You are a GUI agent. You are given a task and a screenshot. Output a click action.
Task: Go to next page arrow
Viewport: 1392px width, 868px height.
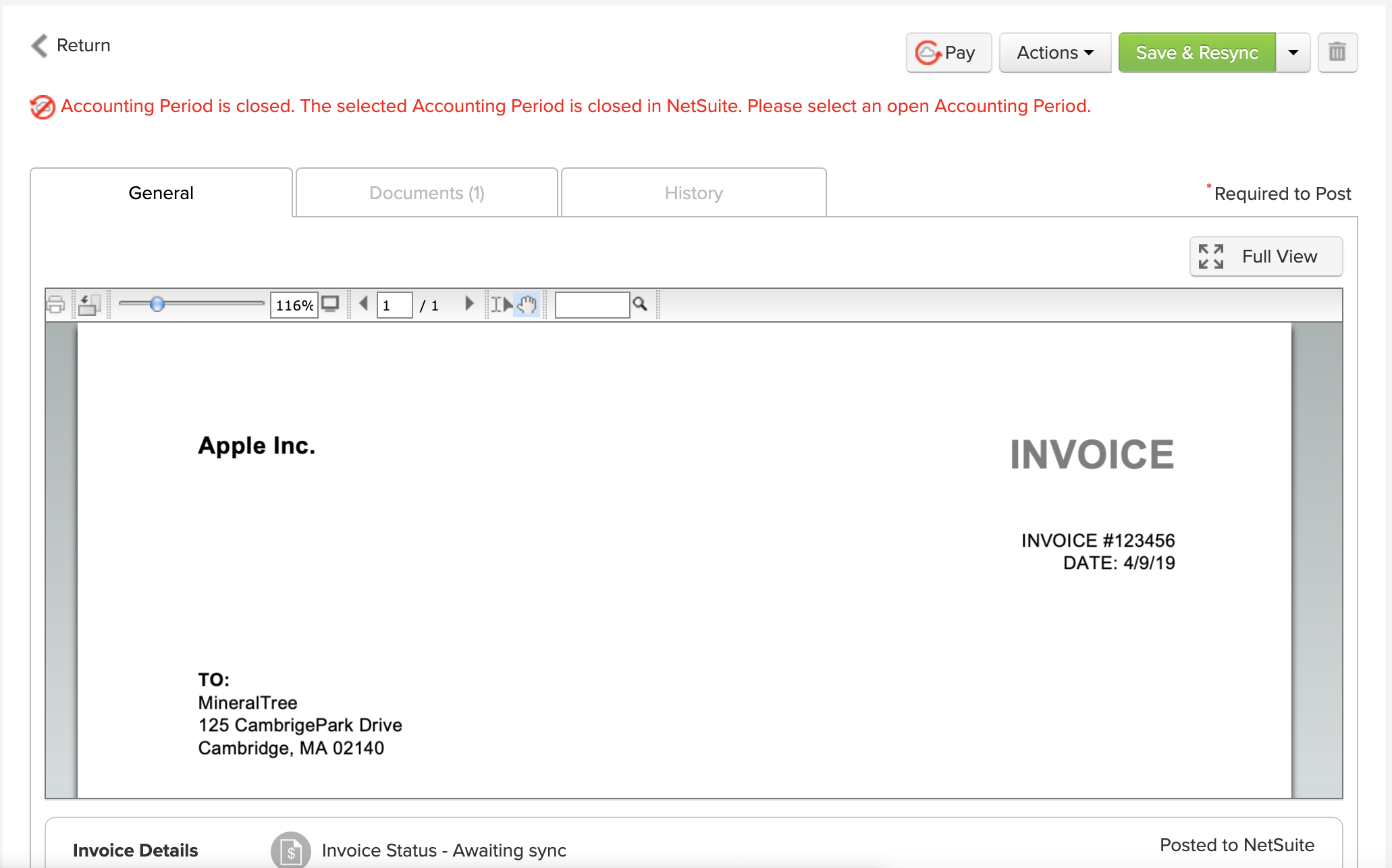(x=469, y=304)
